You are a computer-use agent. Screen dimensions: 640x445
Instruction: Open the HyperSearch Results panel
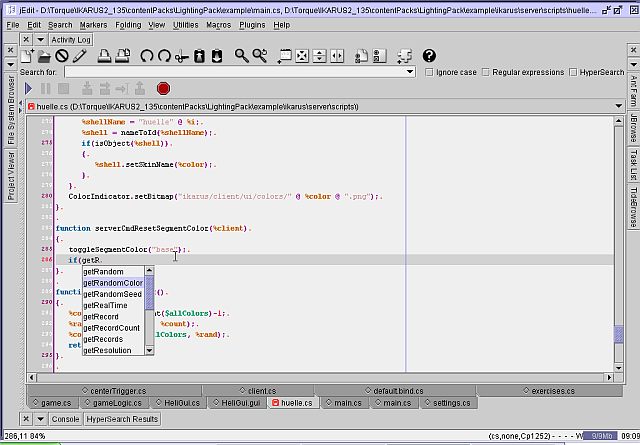[122, 419]
